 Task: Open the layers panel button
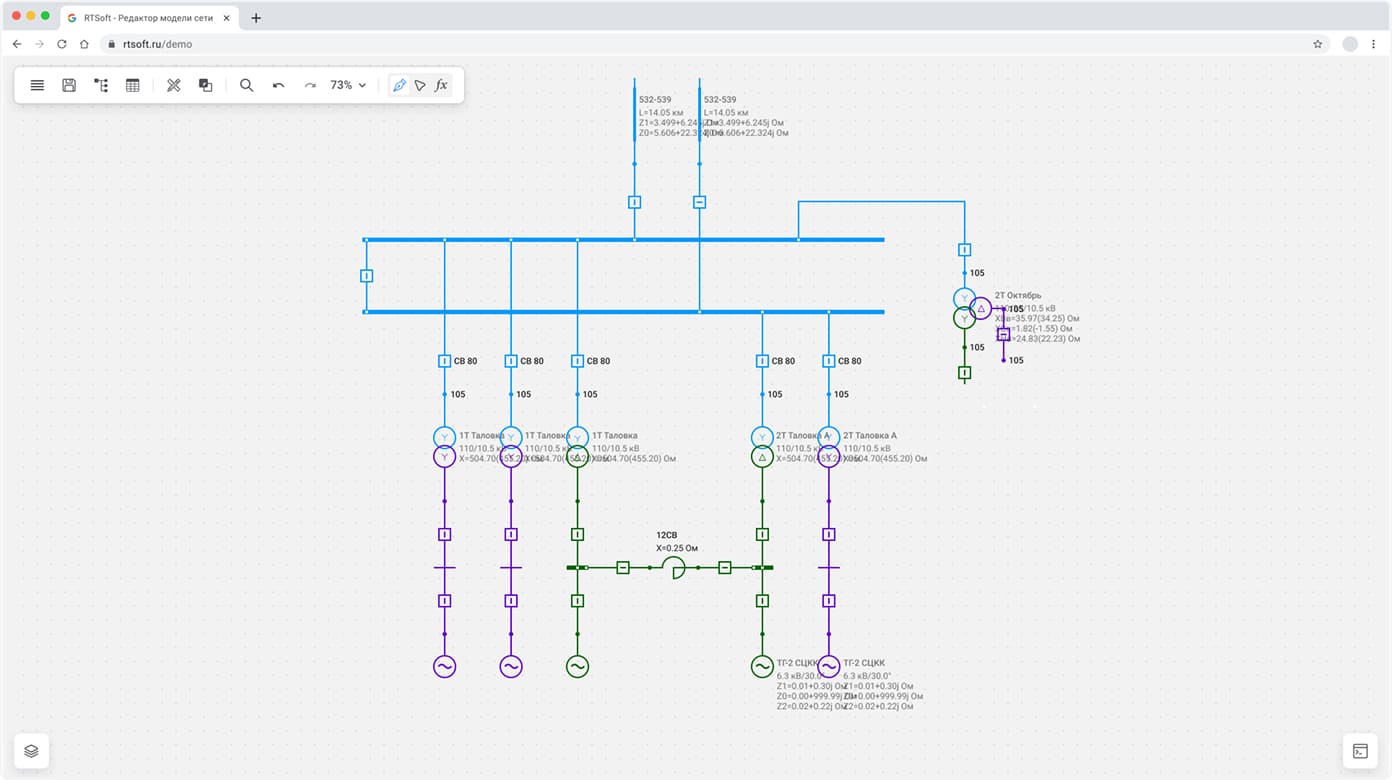(x=31, y=751)
